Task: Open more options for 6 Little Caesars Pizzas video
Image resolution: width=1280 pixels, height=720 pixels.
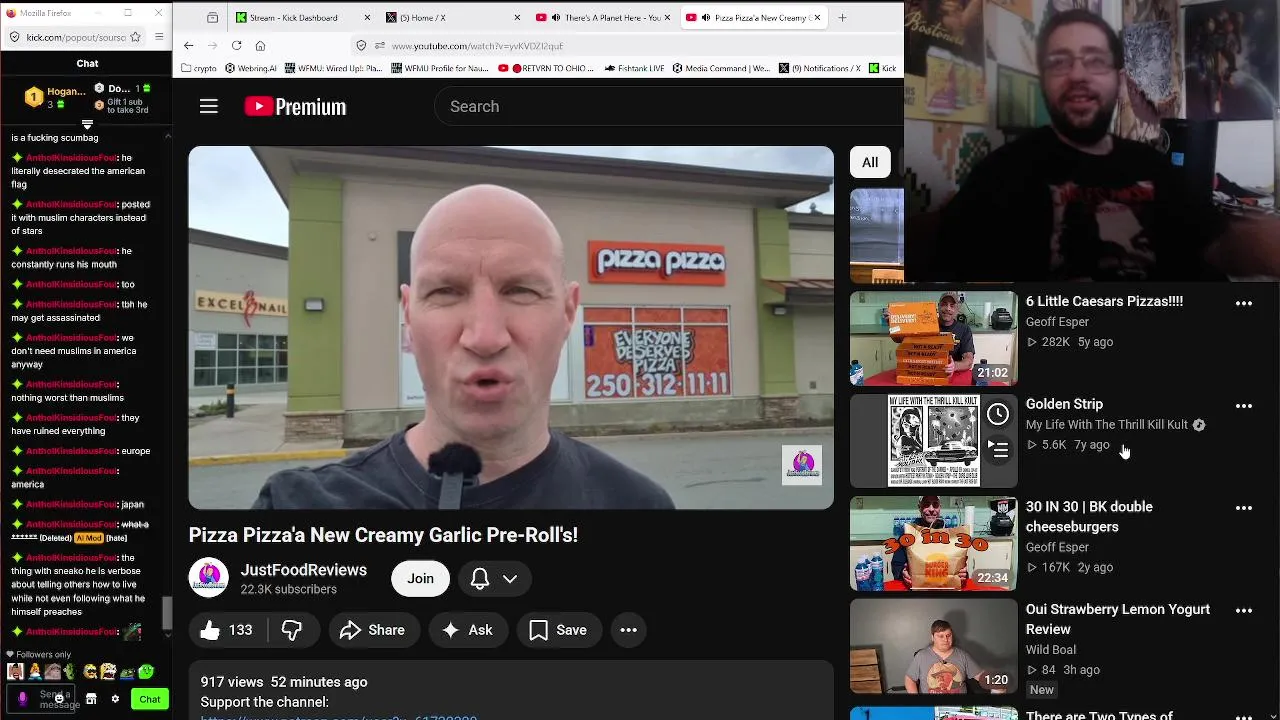Action: click(x=1244, y=303)
